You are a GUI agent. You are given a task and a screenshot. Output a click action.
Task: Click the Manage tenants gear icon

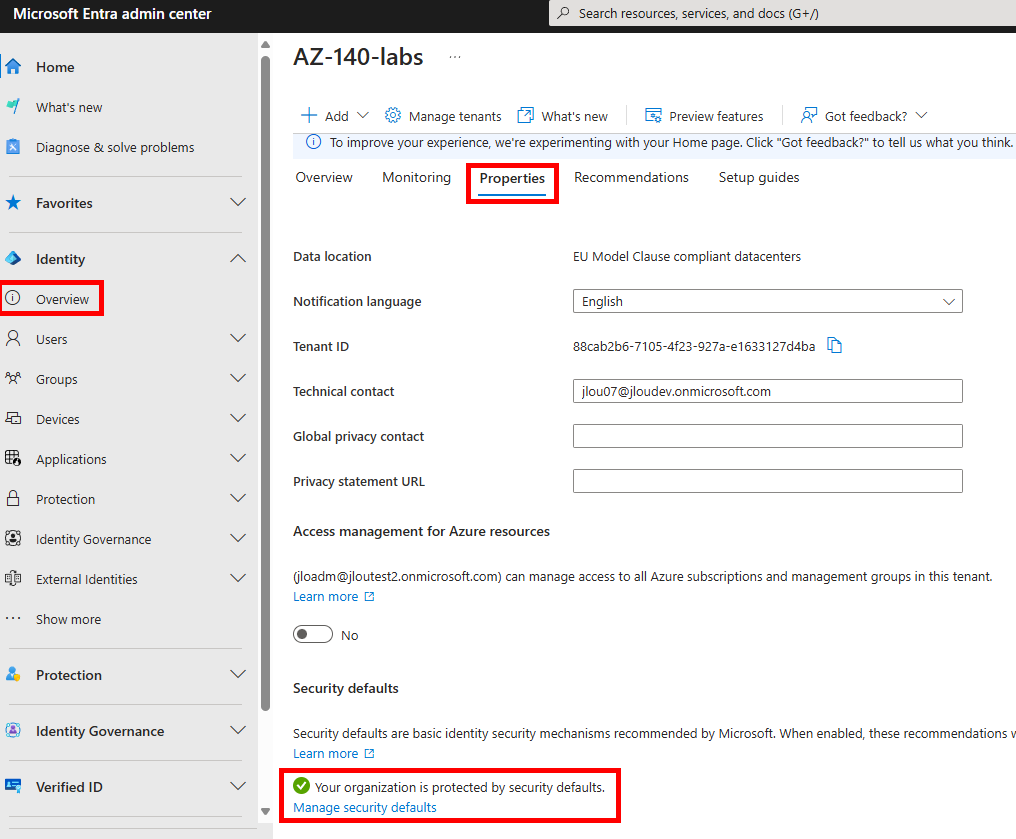click(x=393, y=115)
